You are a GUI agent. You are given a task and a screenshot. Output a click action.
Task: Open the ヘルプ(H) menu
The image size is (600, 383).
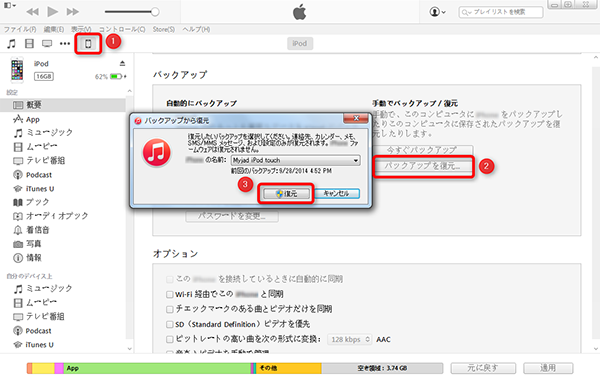196,29
